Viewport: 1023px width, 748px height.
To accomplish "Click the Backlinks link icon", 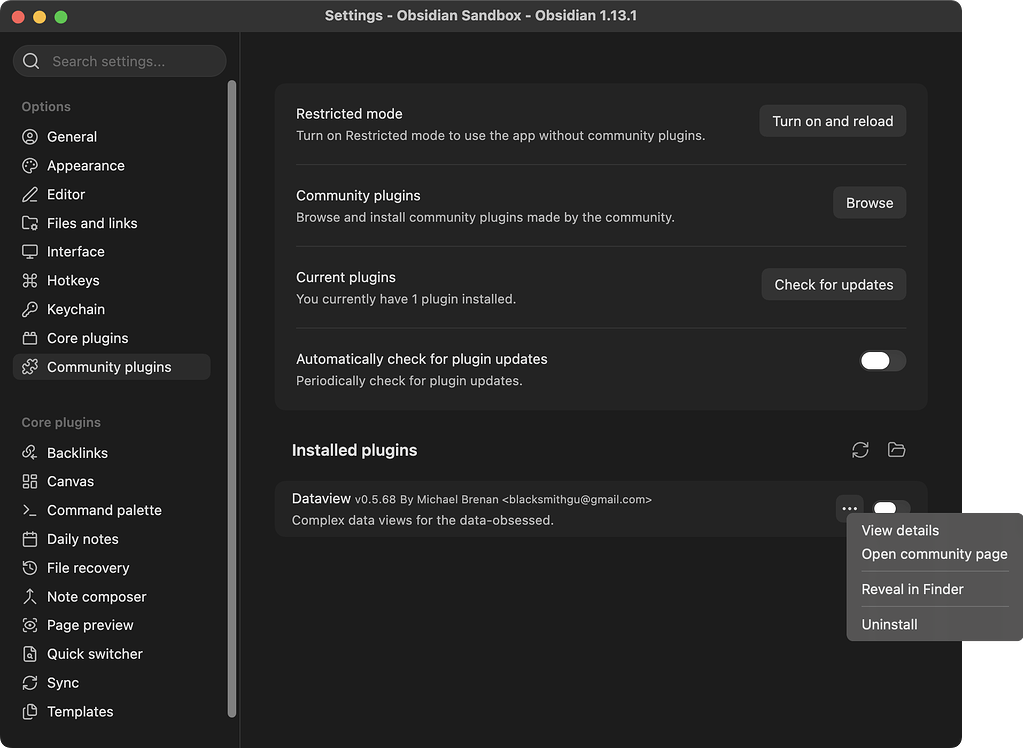I will (30, 453).
